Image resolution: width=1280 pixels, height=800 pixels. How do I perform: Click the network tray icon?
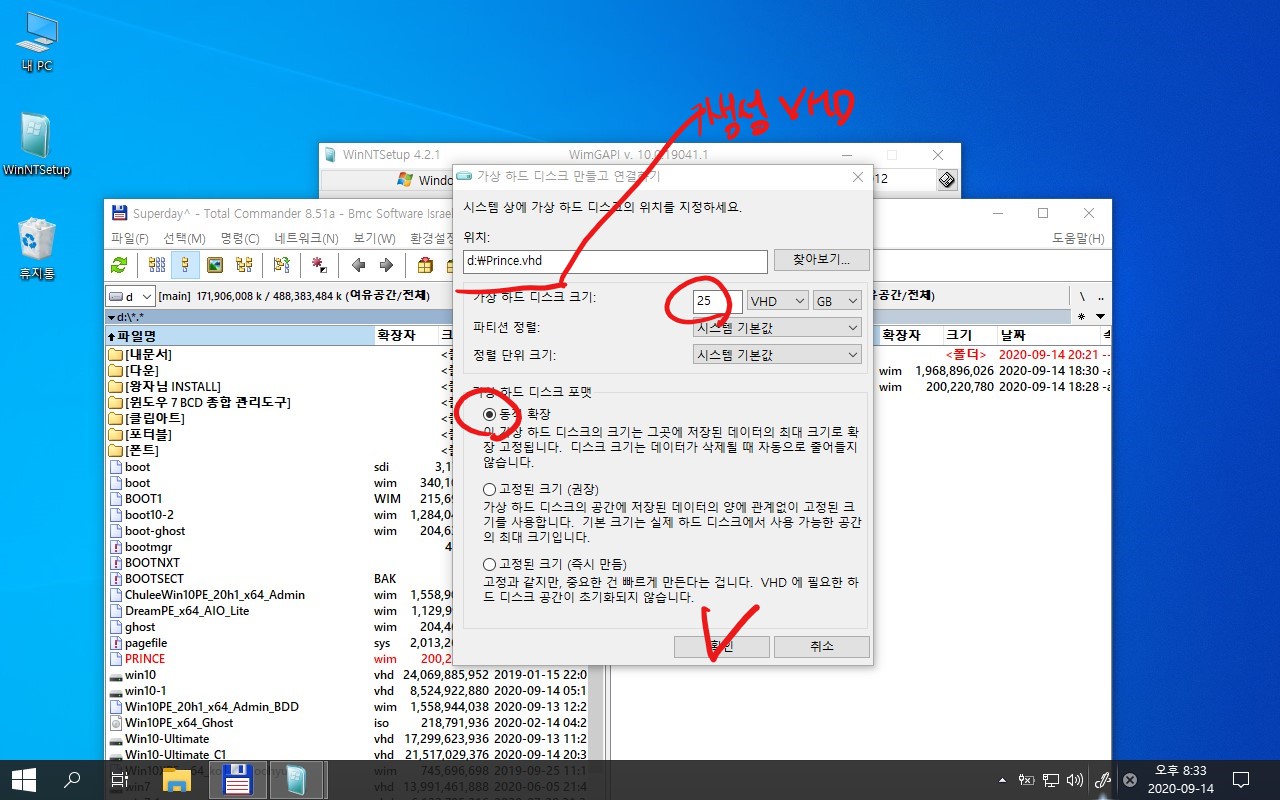click(x=1051, y=780)
